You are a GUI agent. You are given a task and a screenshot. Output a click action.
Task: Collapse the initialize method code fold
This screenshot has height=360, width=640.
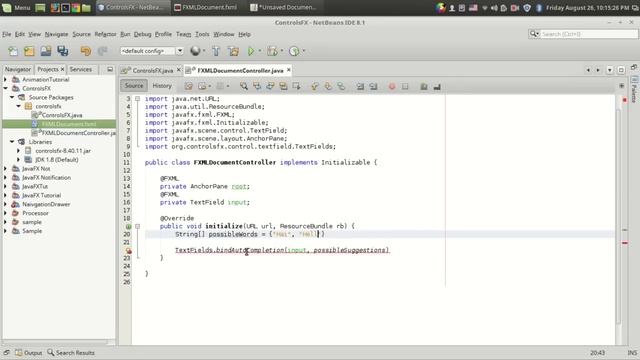tap(138, 226)
